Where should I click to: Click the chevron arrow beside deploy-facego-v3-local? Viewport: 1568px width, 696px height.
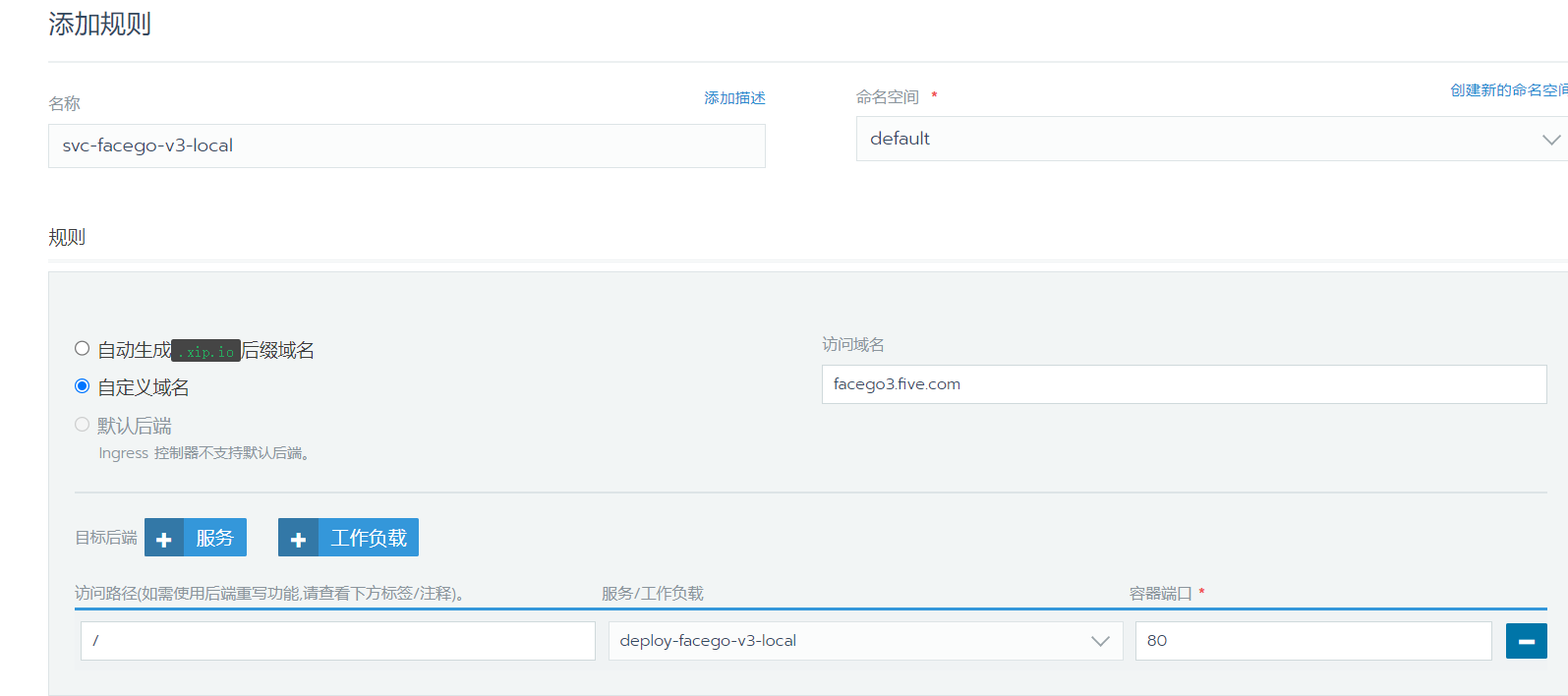(x=1100, y=641)
